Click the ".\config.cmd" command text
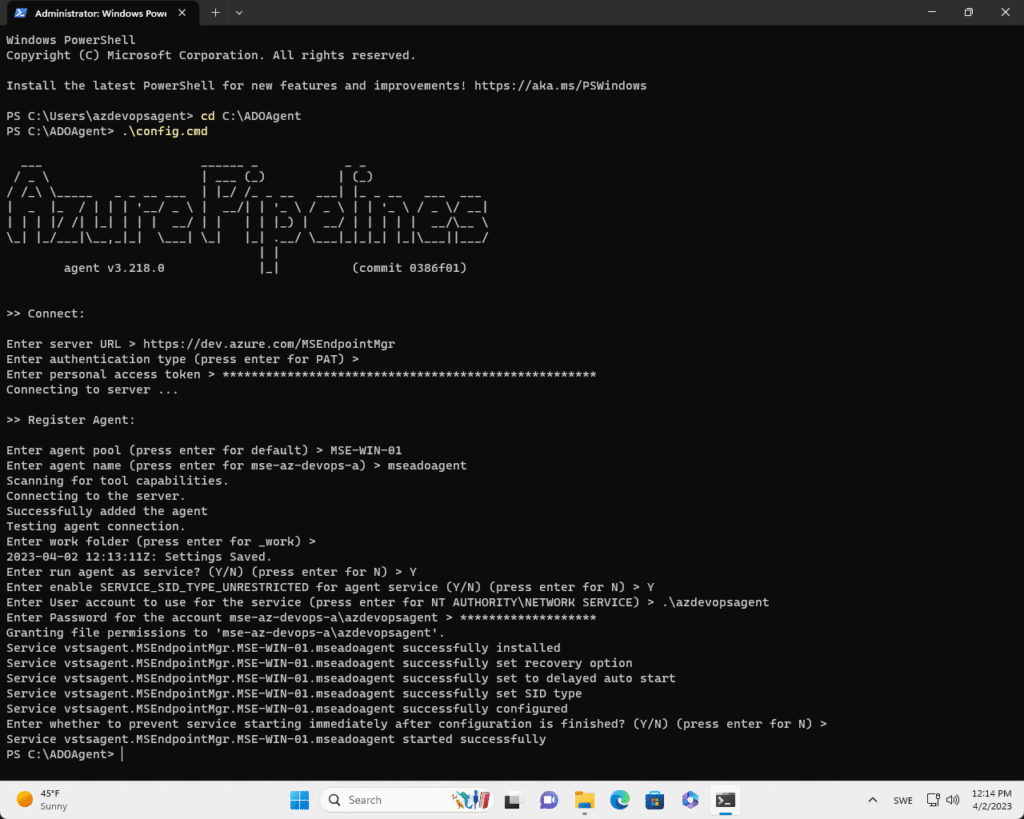Image resolution: width=1024 pixels, height=819 pixels. pos(165,131)
